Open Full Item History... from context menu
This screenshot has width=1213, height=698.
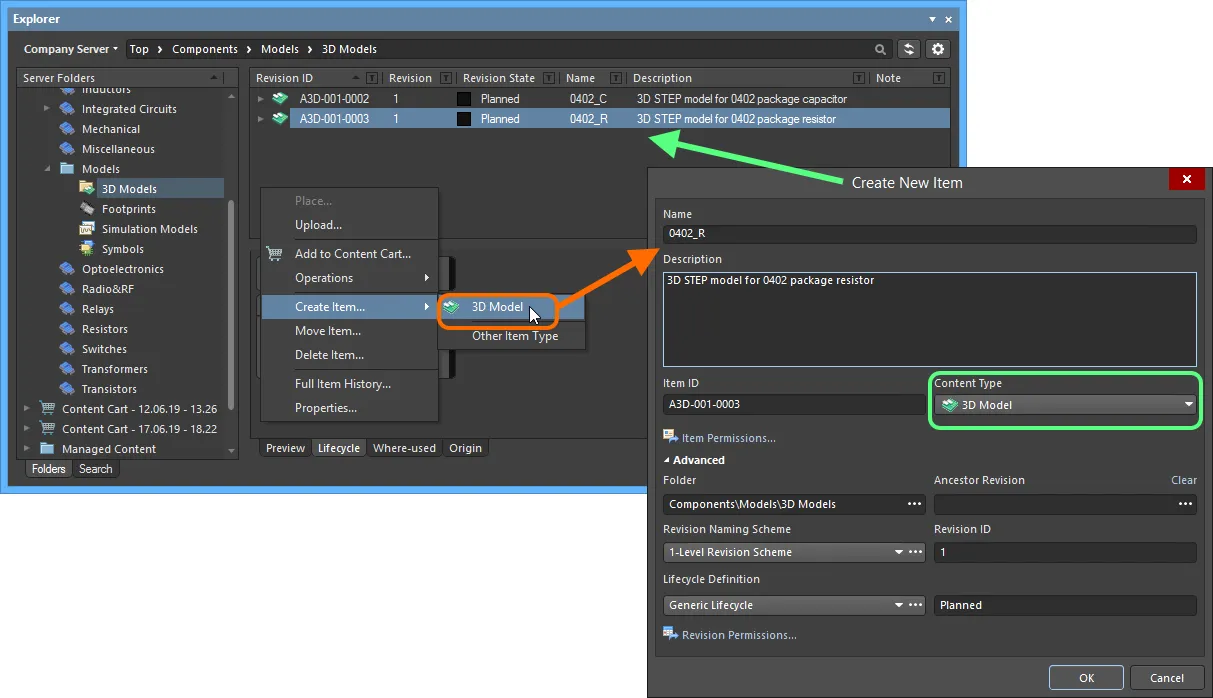click(349, 384)
